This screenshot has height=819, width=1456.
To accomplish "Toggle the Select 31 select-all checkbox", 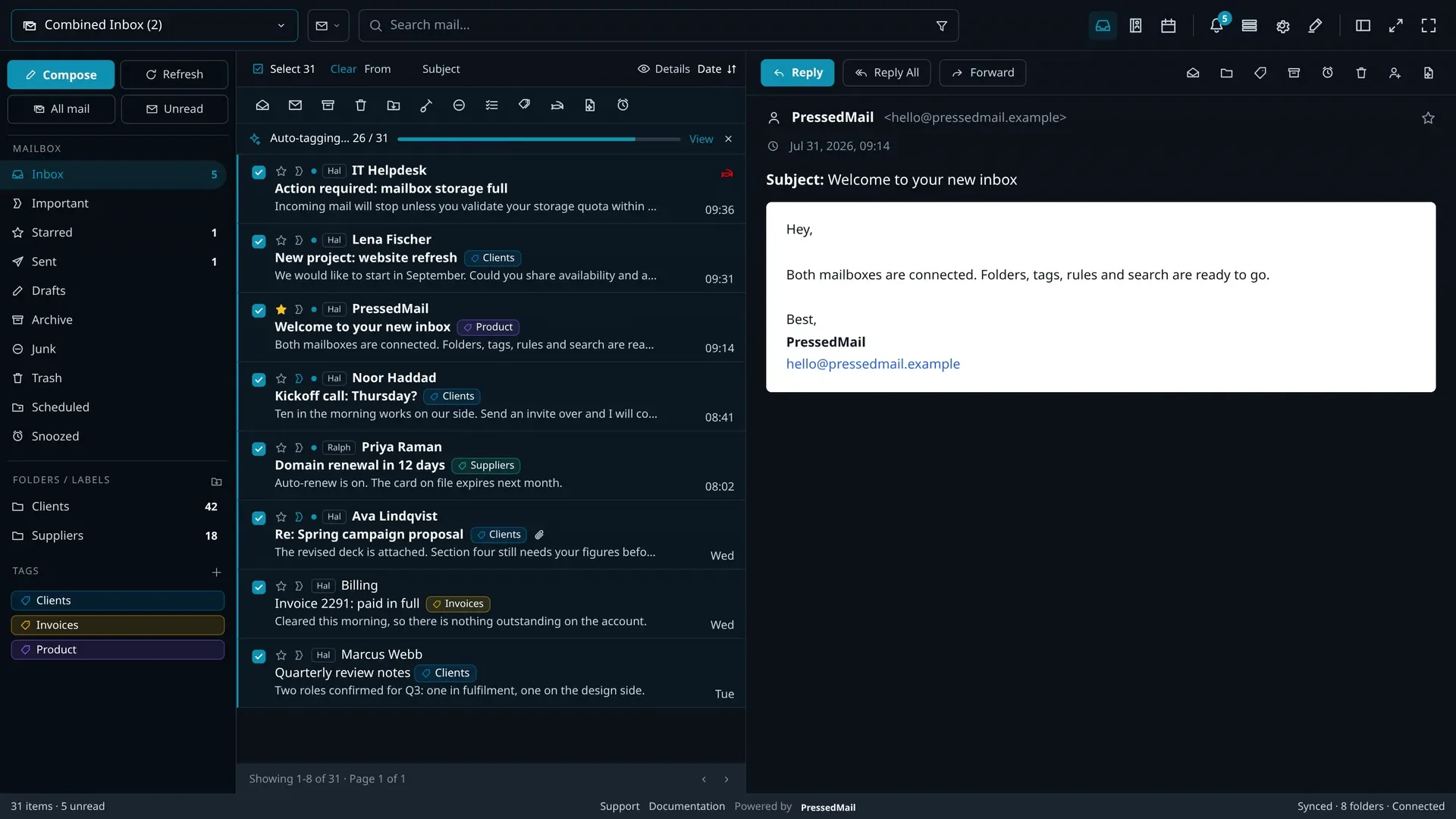I will [x=258, y=69].
